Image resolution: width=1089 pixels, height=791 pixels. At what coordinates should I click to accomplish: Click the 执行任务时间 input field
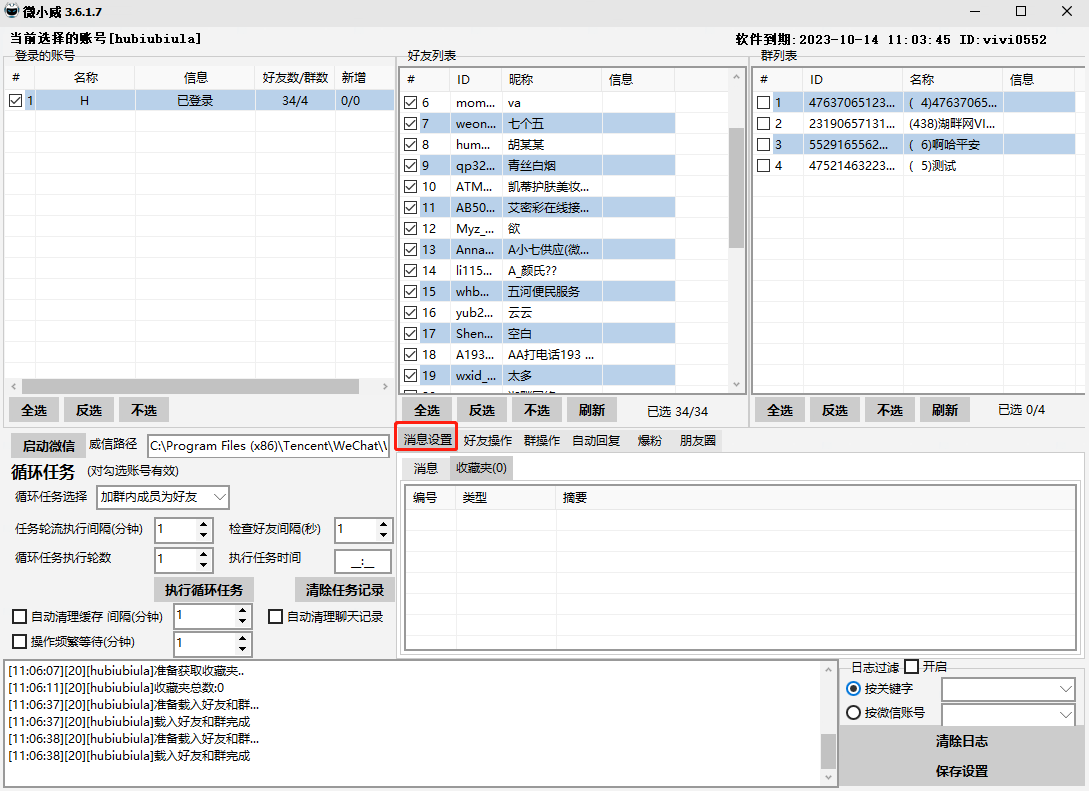tap(362, 561)
